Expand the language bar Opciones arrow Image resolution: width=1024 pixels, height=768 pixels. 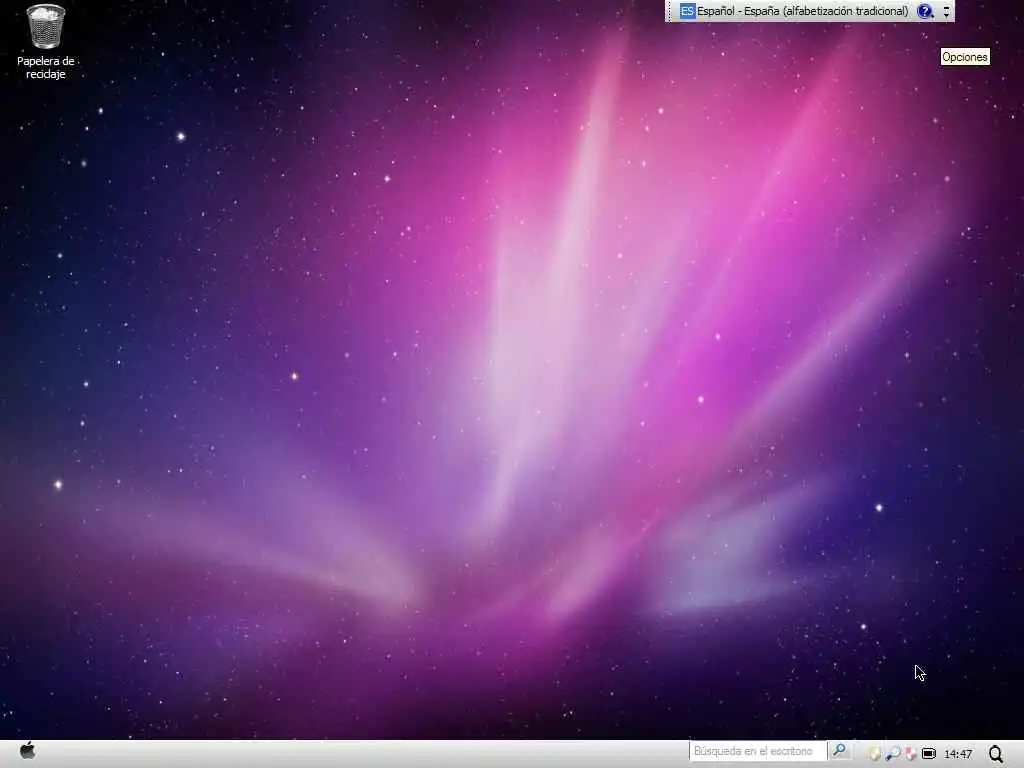click(946, 11)
